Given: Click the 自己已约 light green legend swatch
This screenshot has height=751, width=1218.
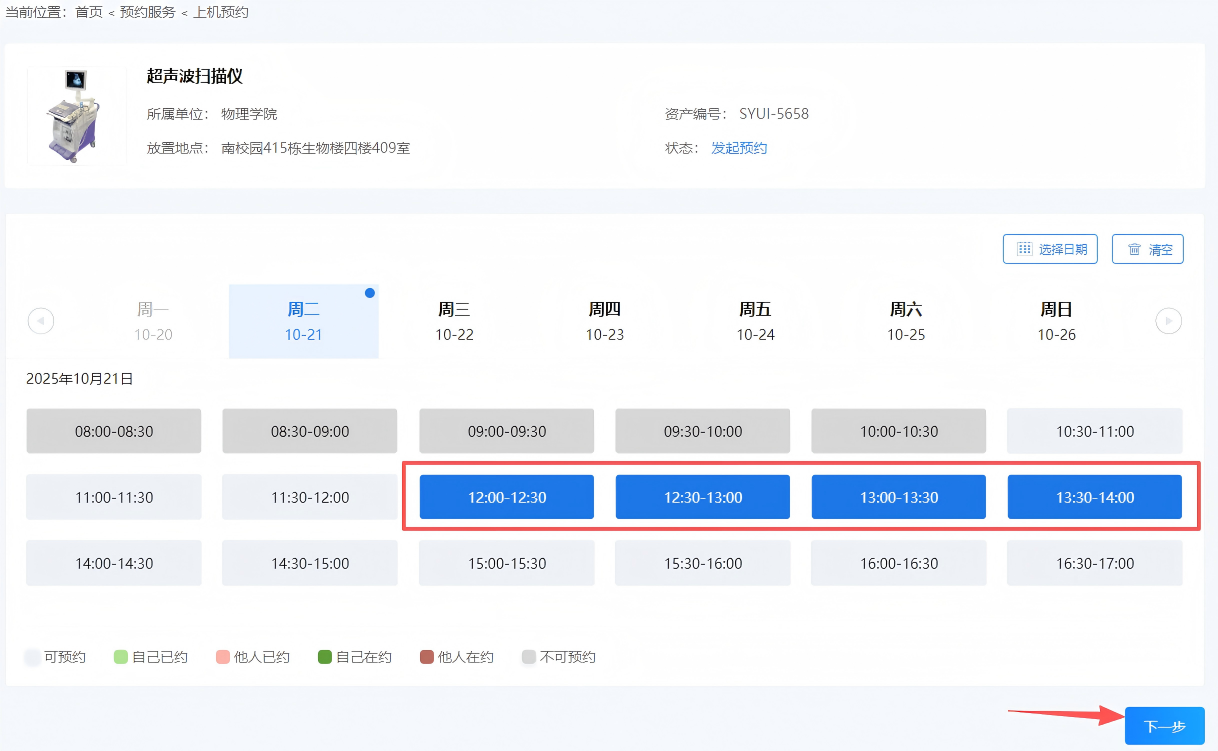Looking at the screenshot, I should tap(121, 657).
